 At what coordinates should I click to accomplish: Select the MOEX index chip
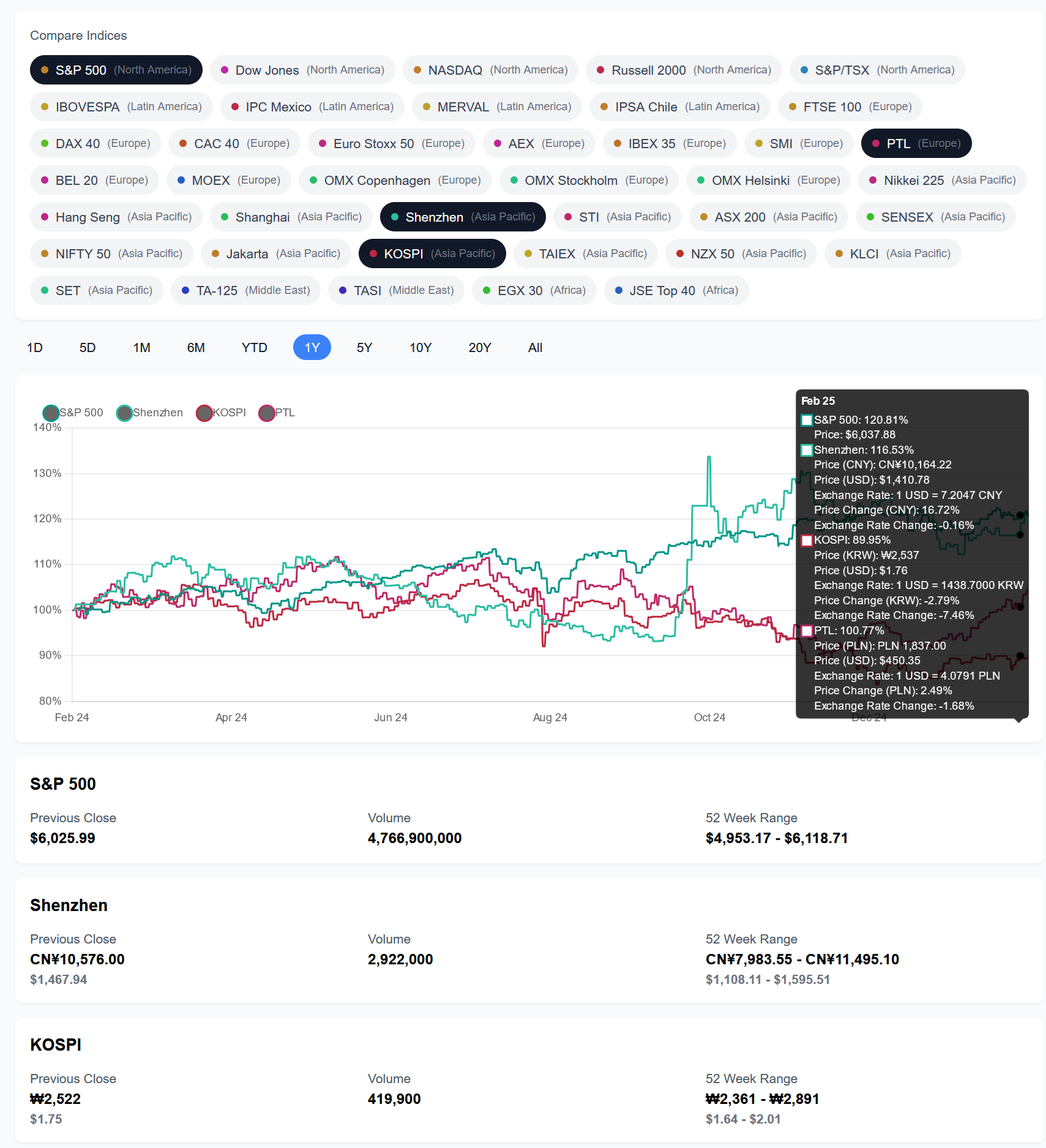tap(229, 180)
